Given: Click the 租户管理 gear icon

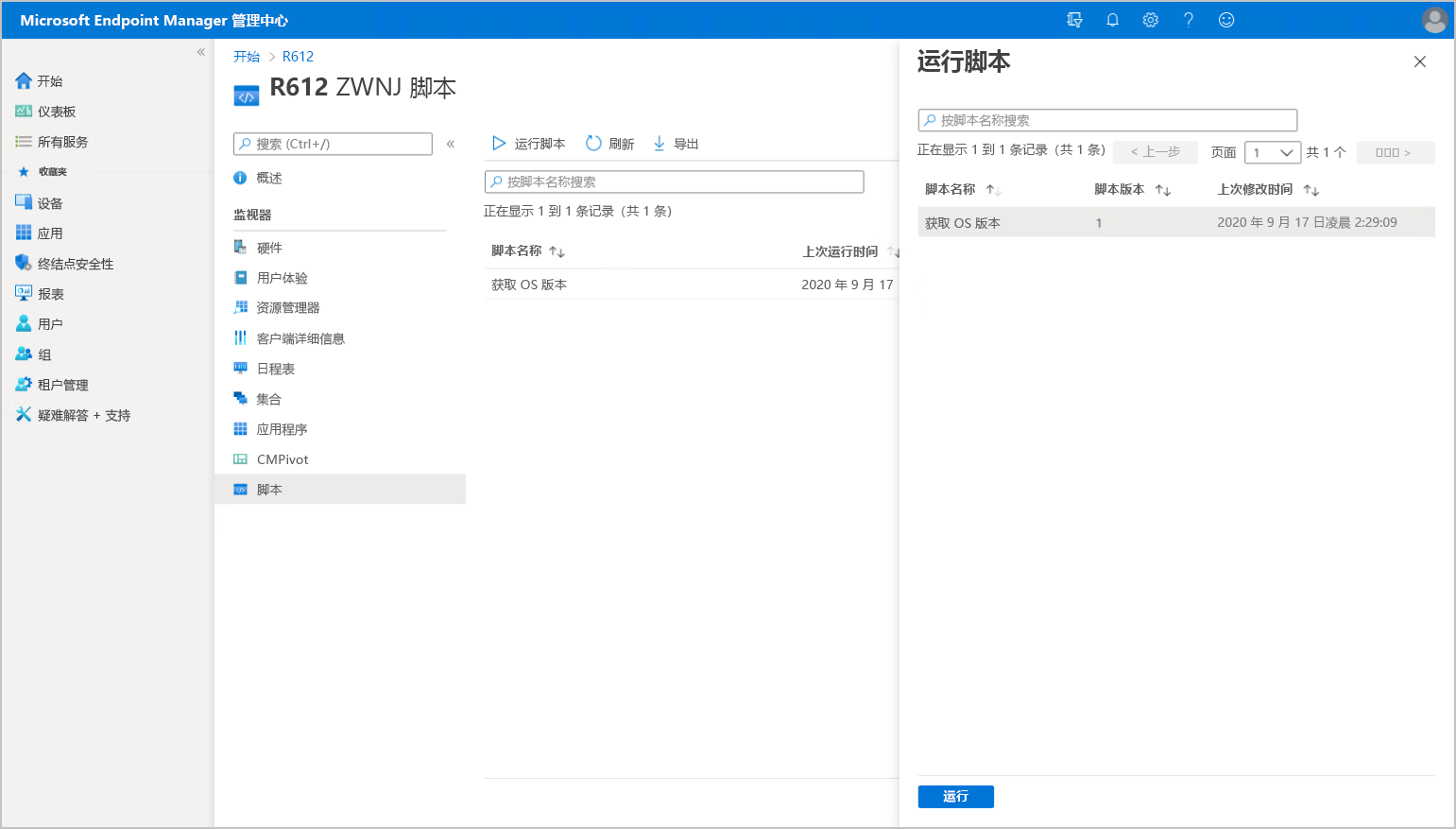Looking at the screenshot, I should [24, 384].
